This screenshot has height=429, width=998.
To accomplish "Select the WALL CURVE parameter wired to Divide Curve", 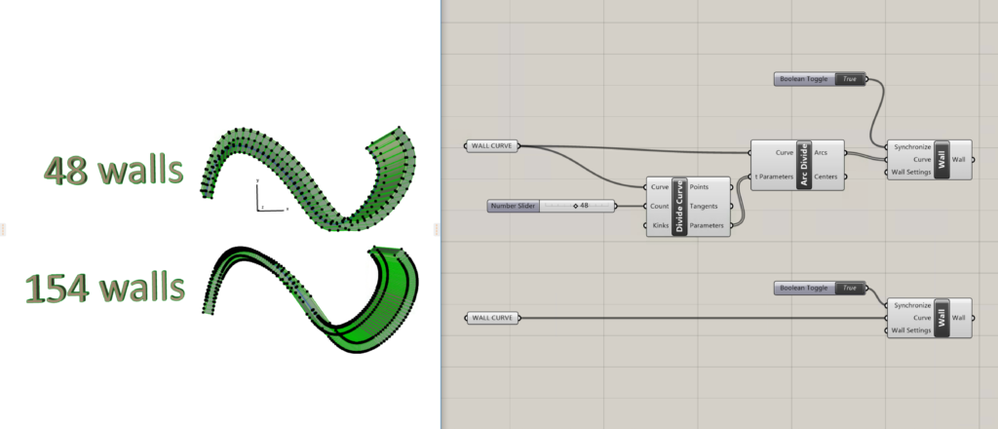I will 493,146.
